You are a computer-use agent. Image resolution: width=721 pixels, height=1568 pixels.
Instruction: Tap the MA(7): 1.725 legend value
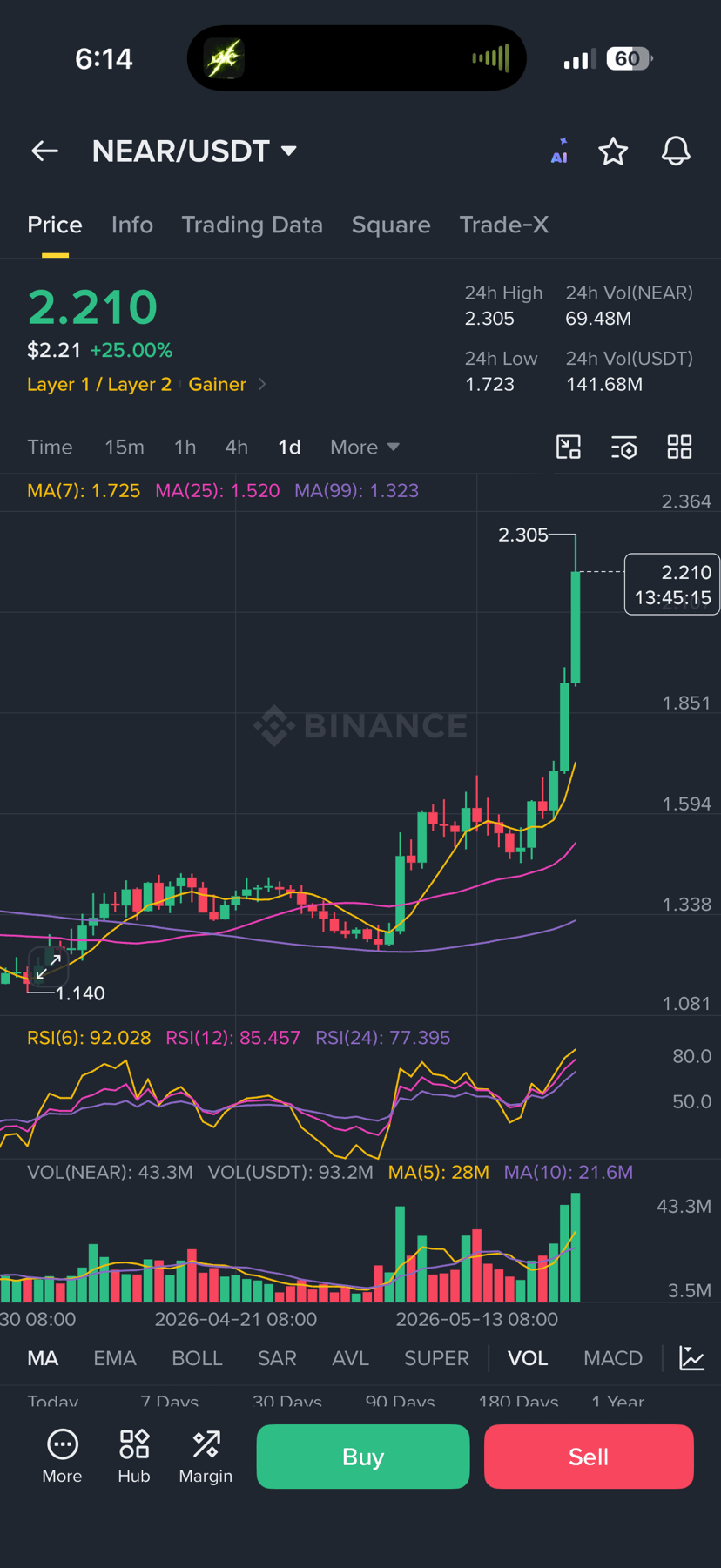[x=84, y=490]
